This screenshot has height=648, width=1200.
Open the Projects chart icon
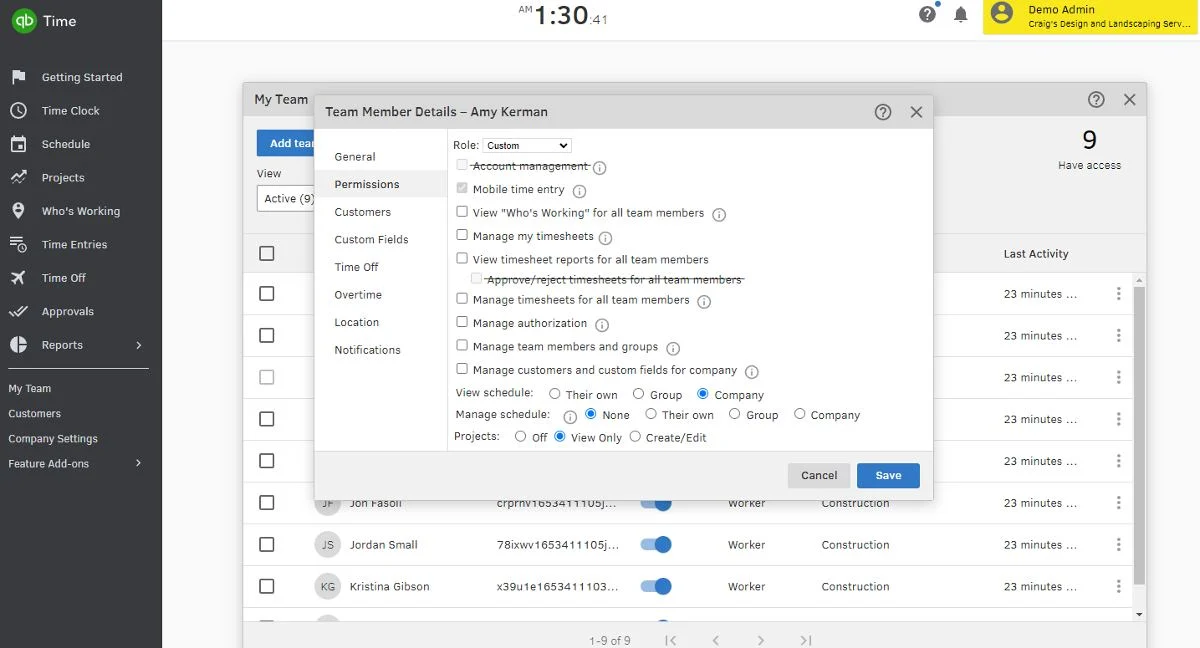click(x=18, y=178)
